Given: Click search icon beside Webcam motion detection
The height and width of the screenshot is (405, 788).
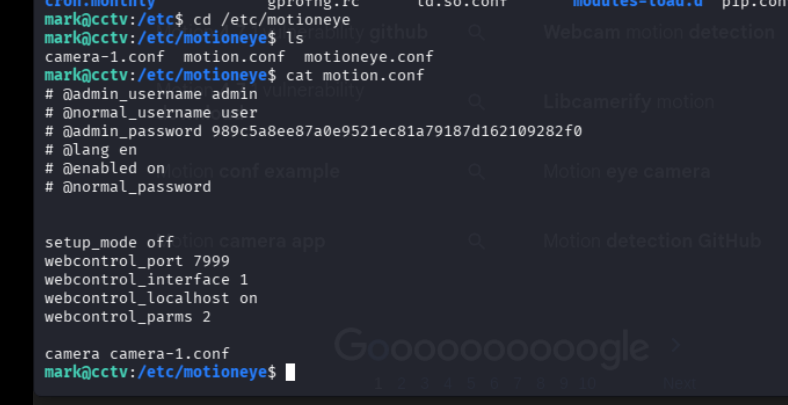Looking at the screenshot, I should point(477,32).
